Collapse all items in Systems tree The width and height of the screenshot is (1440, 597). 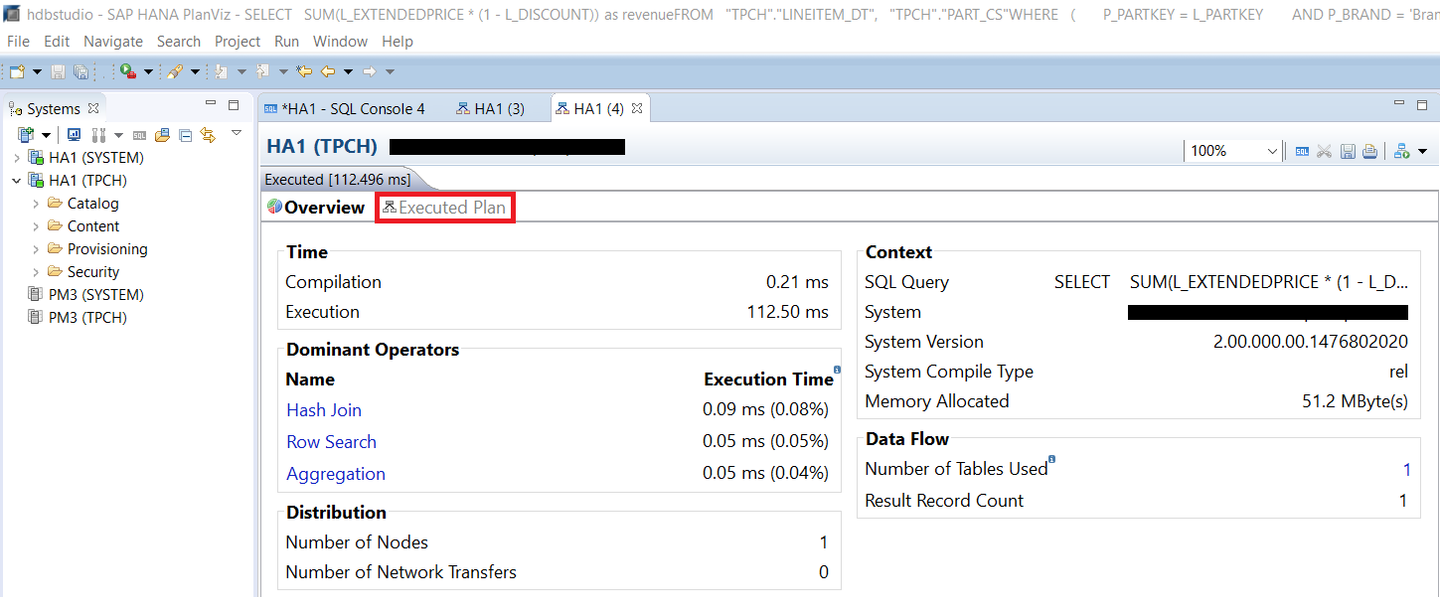pos(185,135)
